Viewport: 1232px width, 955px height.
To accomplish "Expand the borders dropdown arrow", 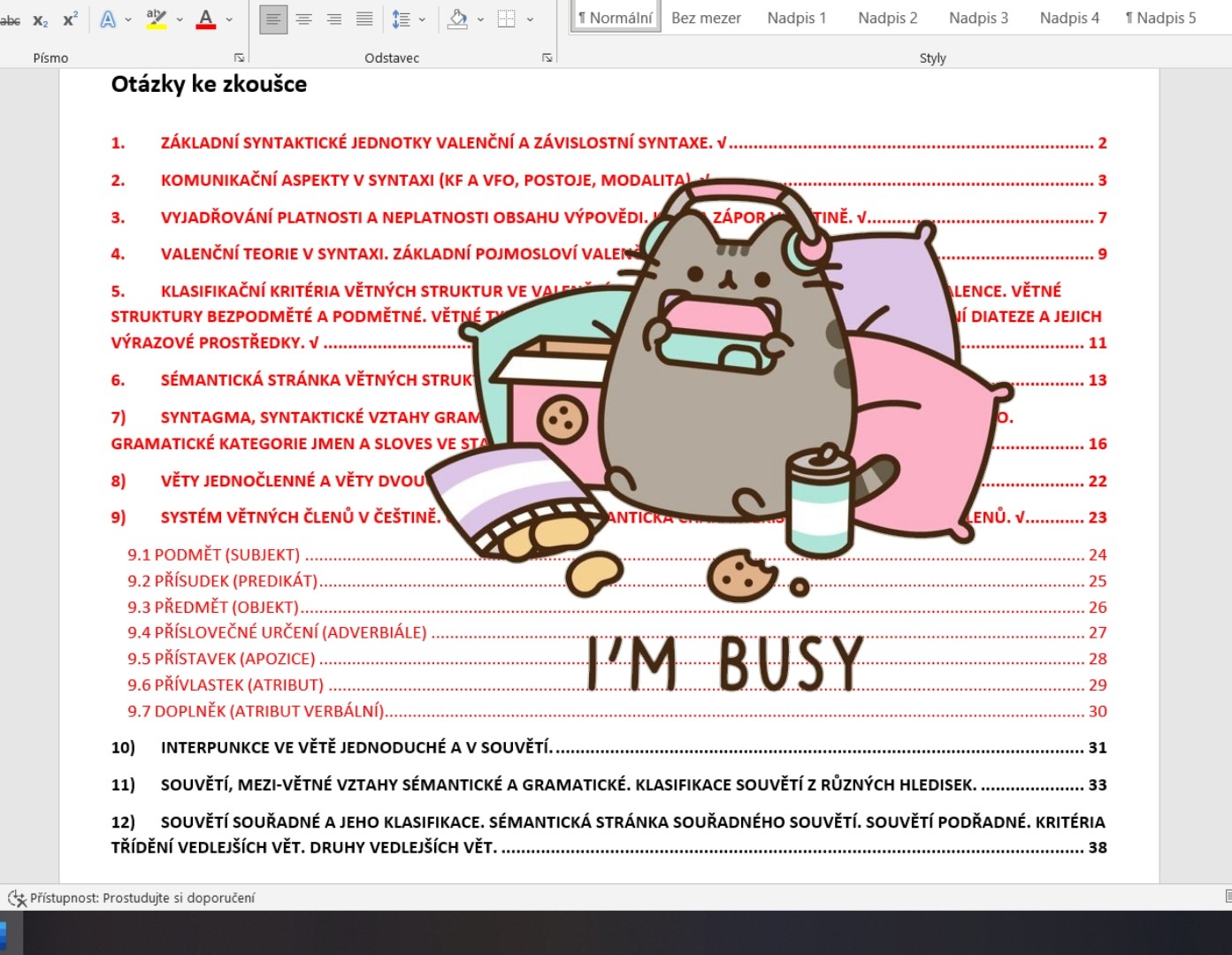I will 530,19.
